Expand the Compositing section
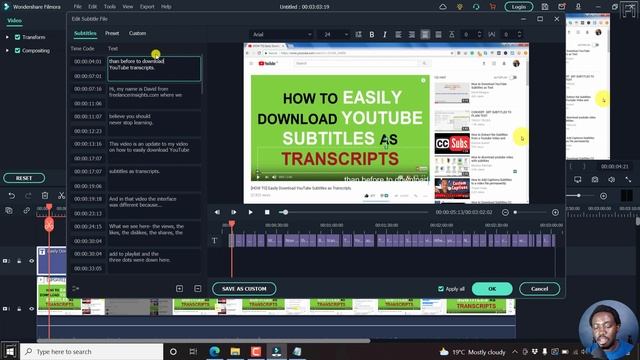This screenshot has width=640, height=360. pos(7,51)
